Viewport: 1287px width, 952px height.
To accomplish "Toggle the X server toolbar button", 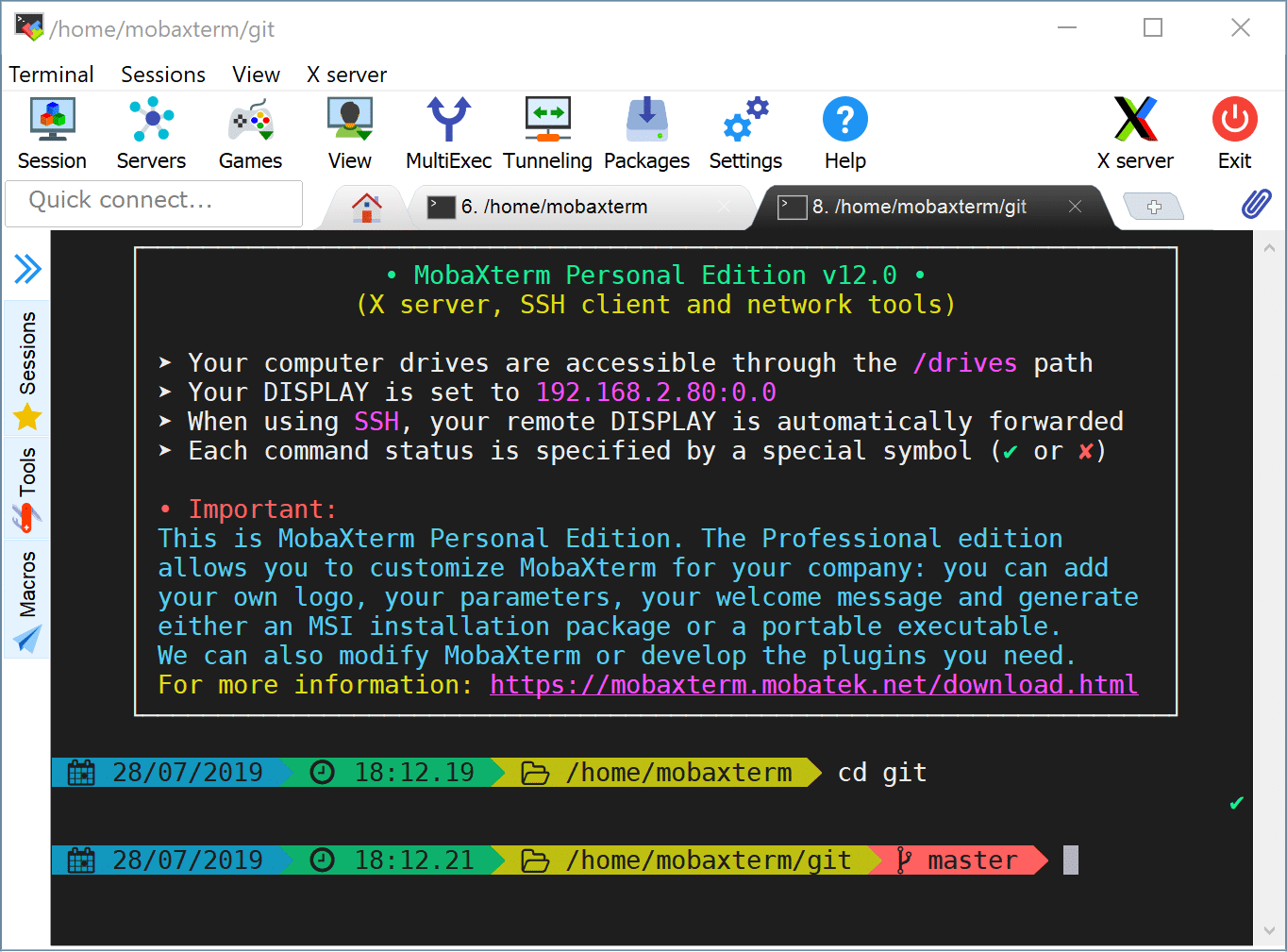I will coord(1135,134).
